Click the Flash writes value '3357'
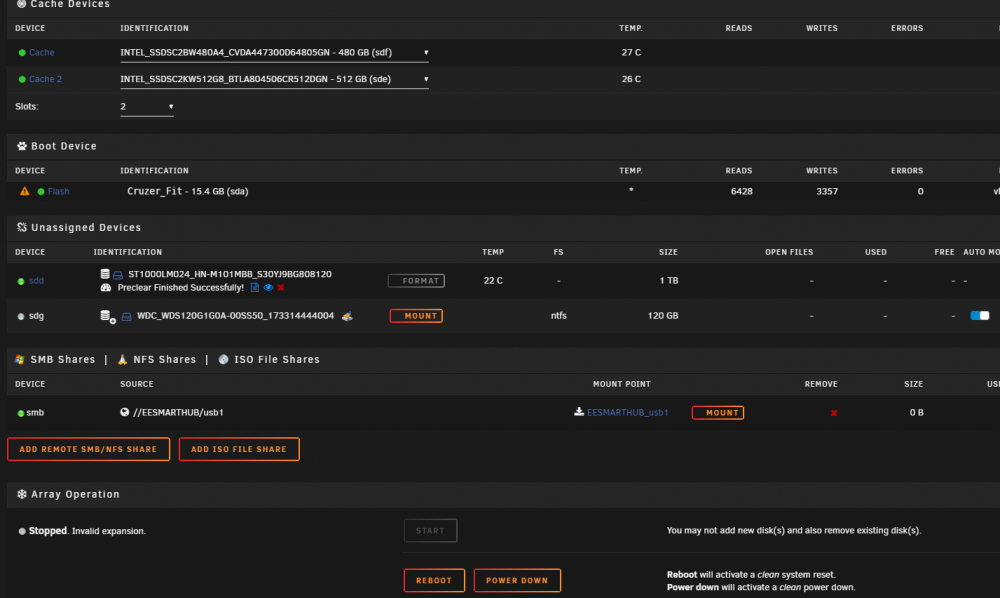The width and height of the screenshot is (1000, 598). tap(827, 191)
